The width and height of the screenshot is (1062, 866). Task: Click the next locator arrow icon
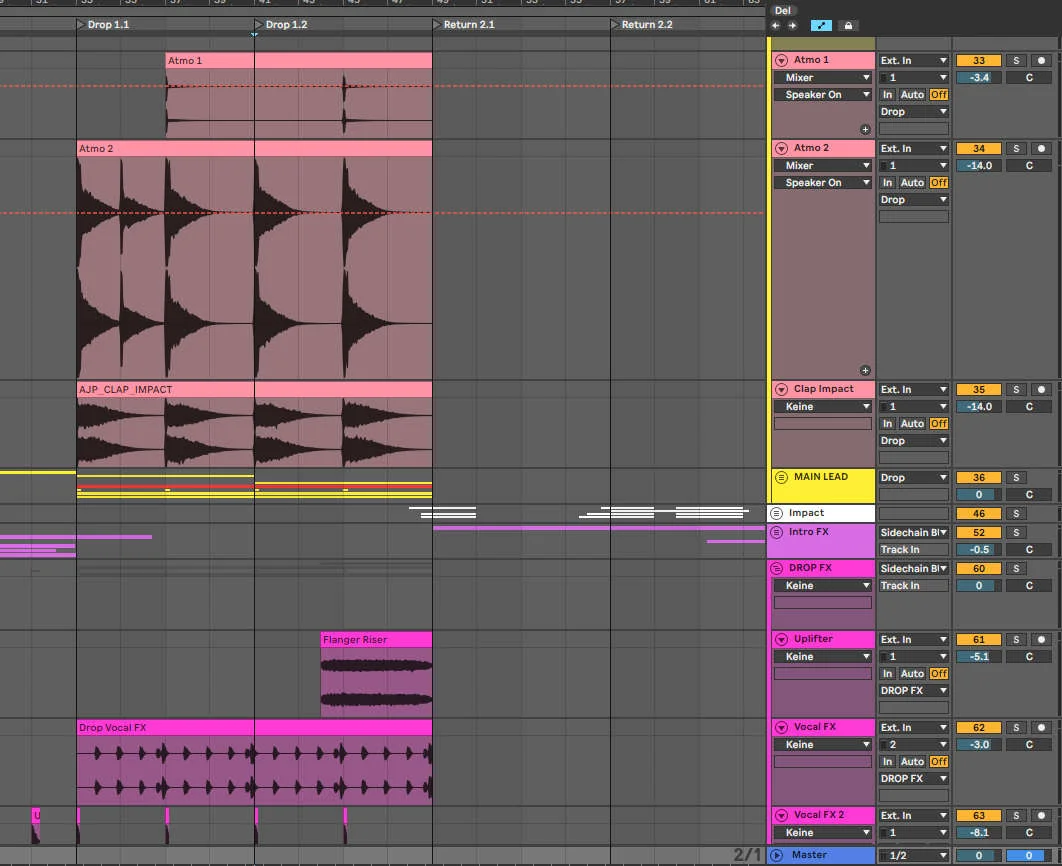click(792, 26)
